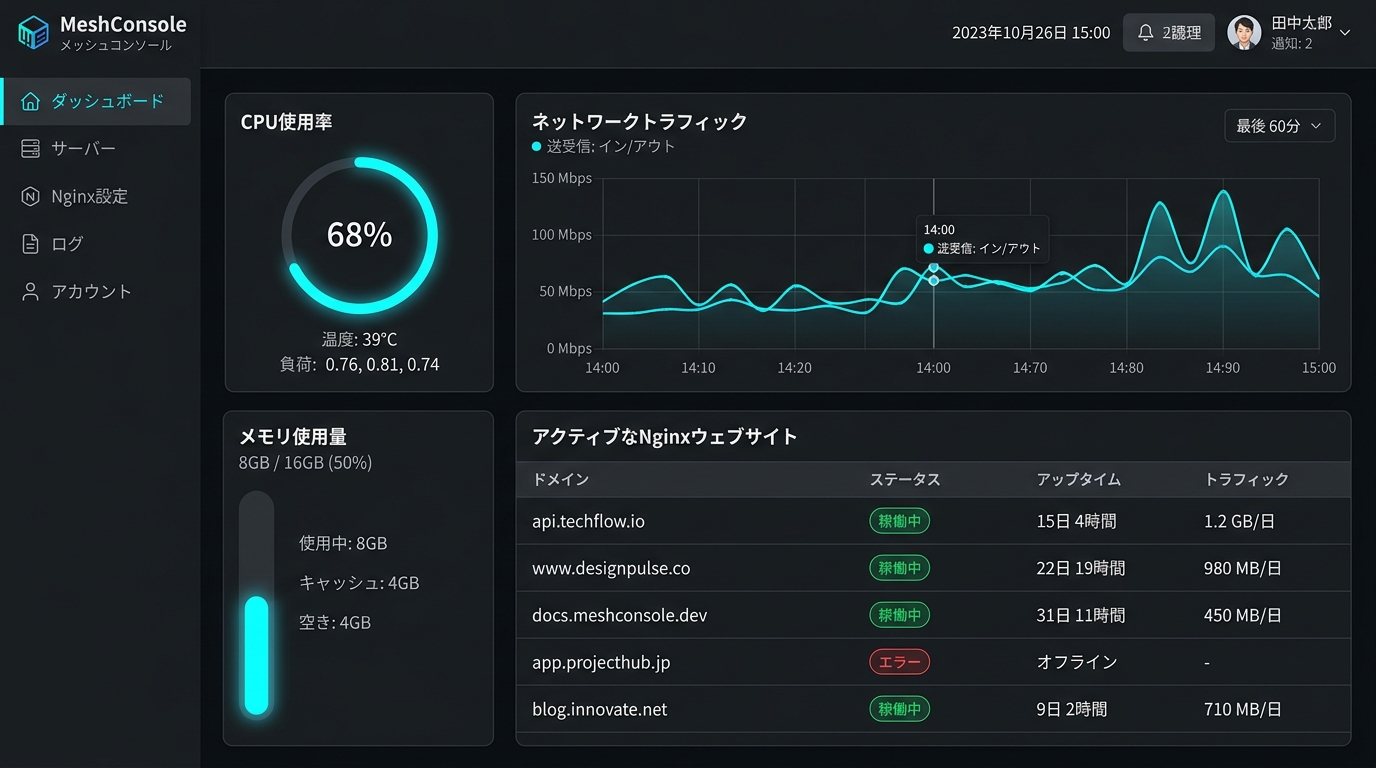Viewport: 1376px width, 768px height.
Task: Click the log document icon in sidebar
Action: pyautogui.click(x=31, y=244)
